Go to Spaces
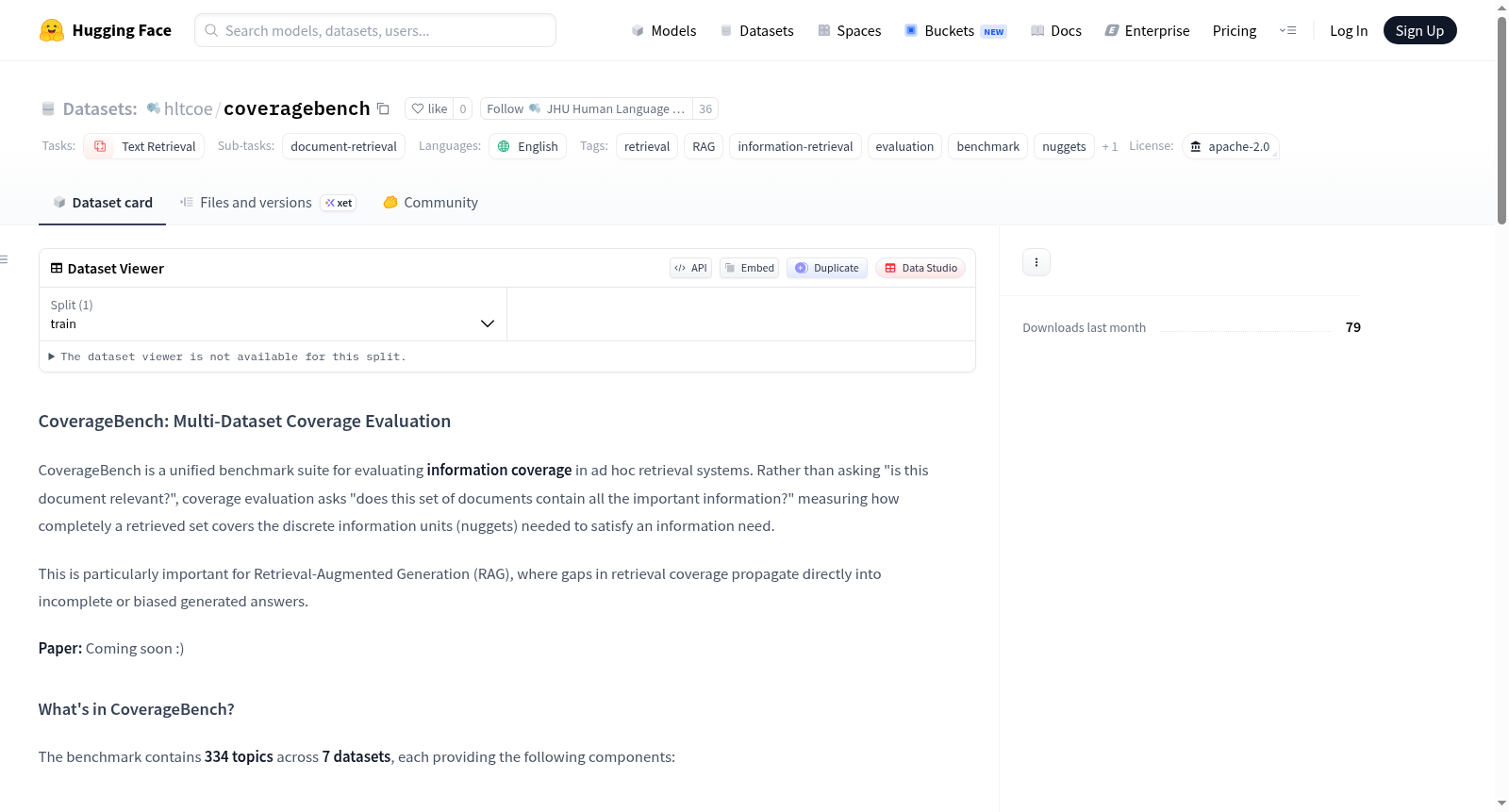Screen dimensions: 1509x812 (x=850, y=30)
